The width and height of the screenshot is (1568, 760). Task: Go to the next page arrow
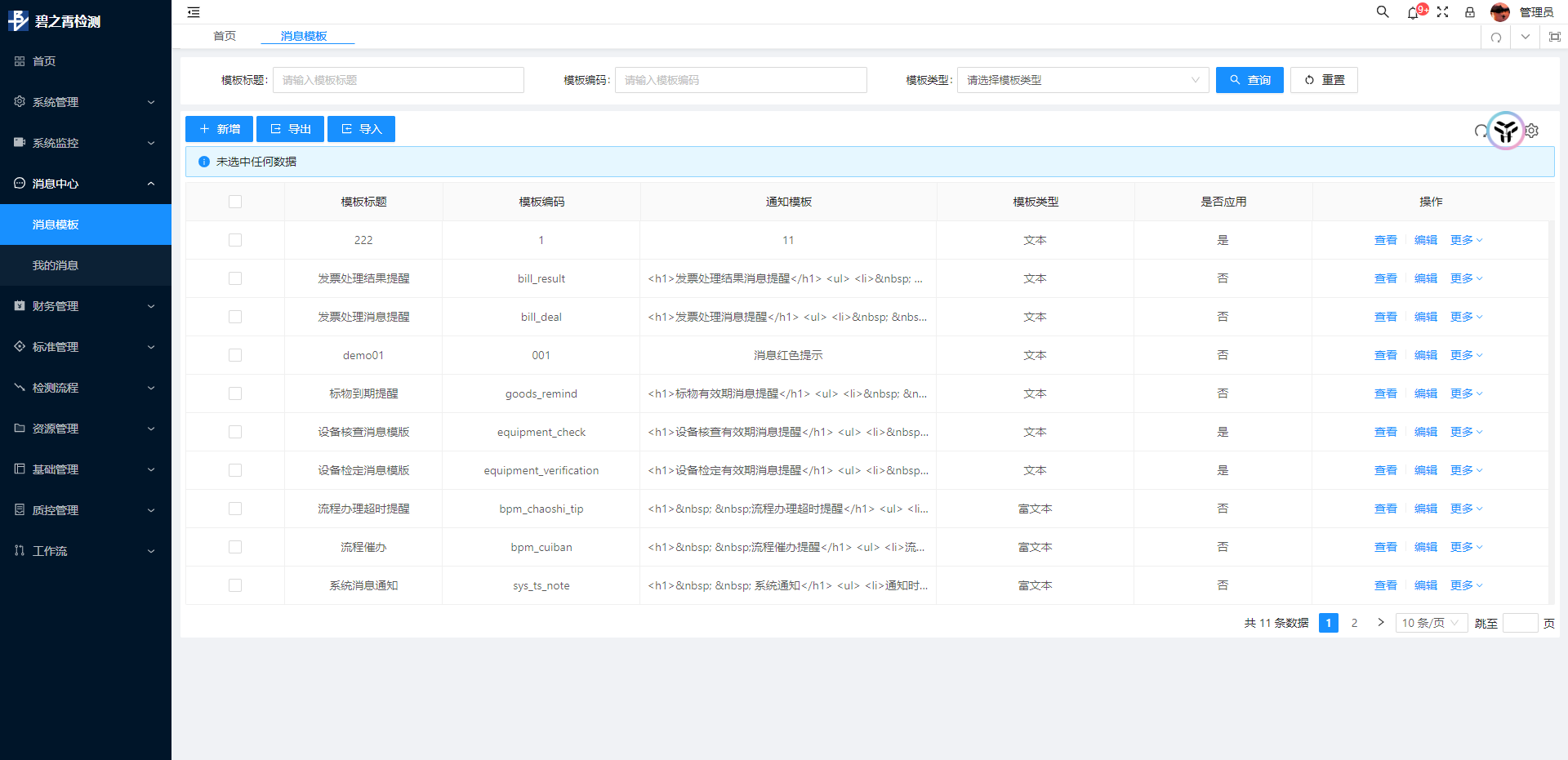click(1381, 623)
